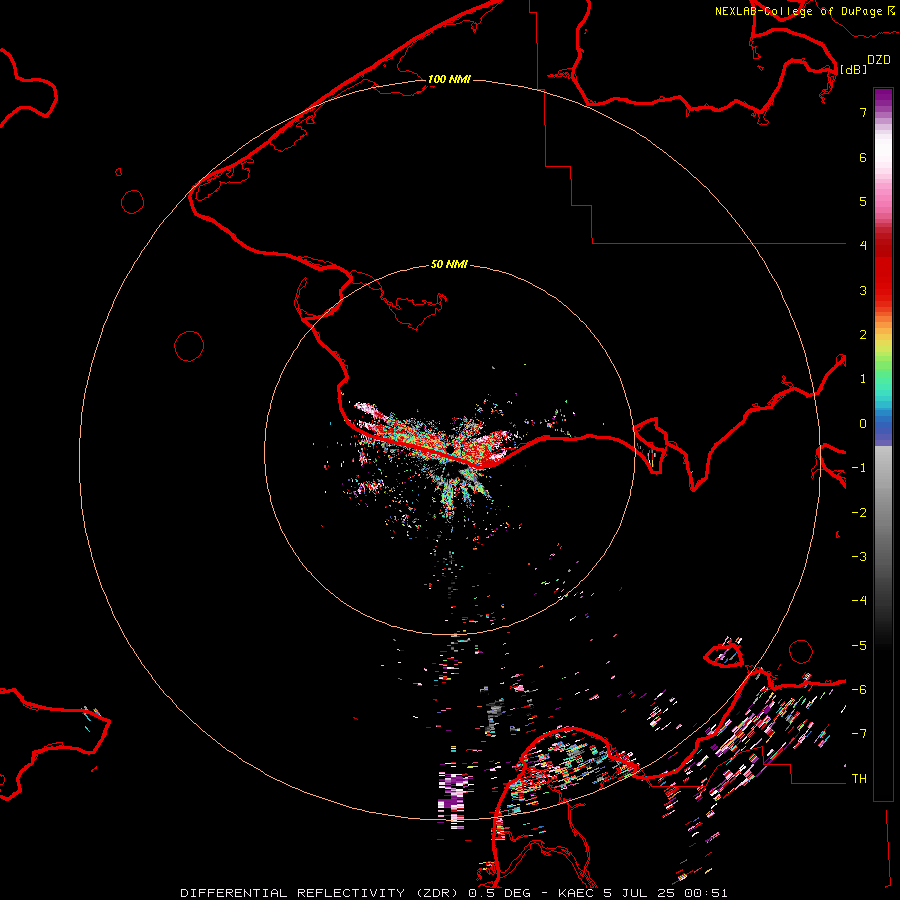The height and width of the screenshot is (900, 900).
Task: Click the 1 value on the dB scale
Action: pos(863,379)
